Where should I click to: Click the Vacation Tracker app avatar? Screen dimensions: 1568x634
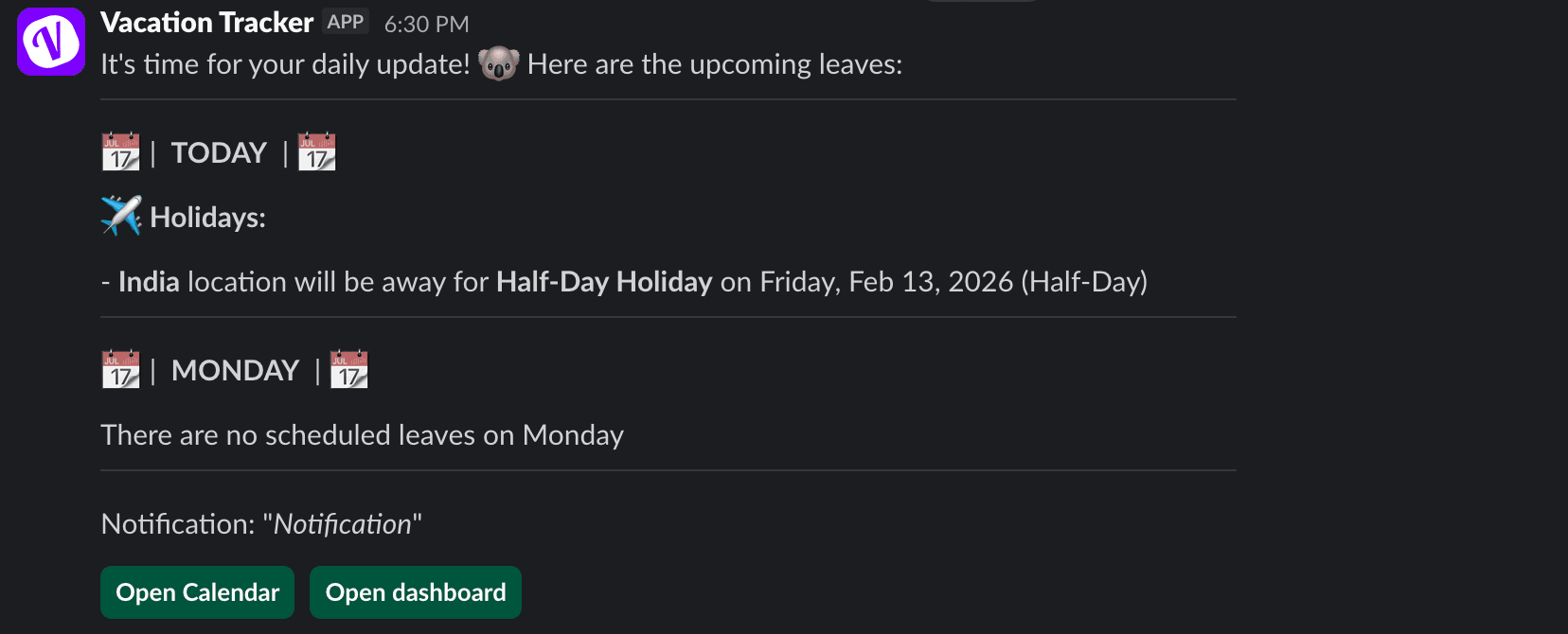(x=51, y=41)
